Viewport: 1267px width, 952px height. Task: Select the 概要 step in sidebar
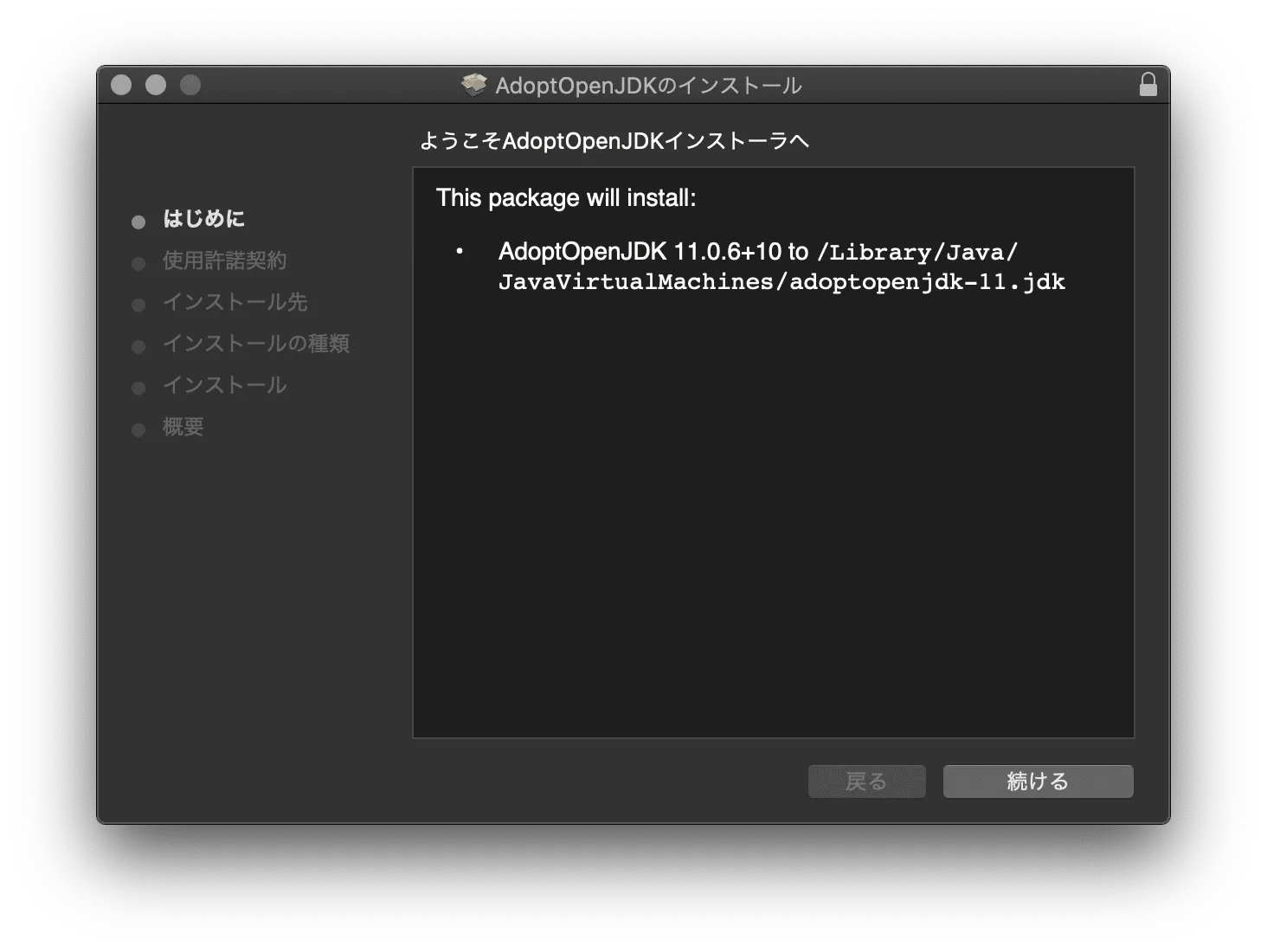click(183, 427)
